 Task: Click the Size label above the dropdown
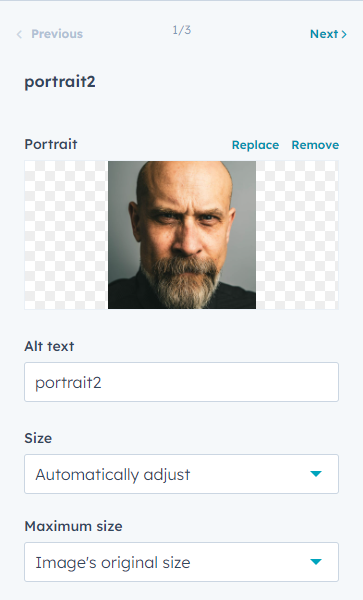pyautogui.click(x=38, y=438)
